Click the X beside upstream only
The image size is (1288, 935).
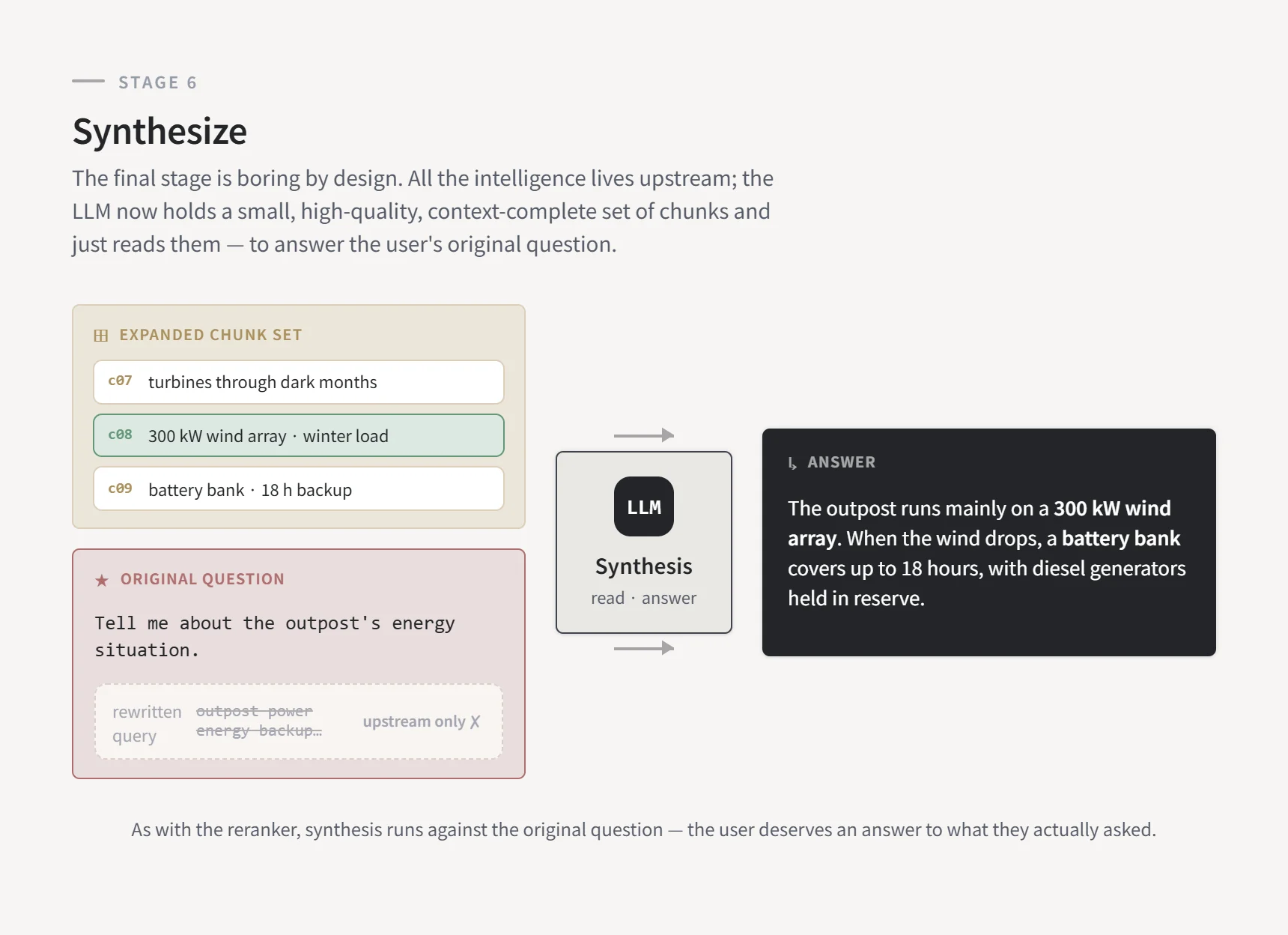click(475, 721)
